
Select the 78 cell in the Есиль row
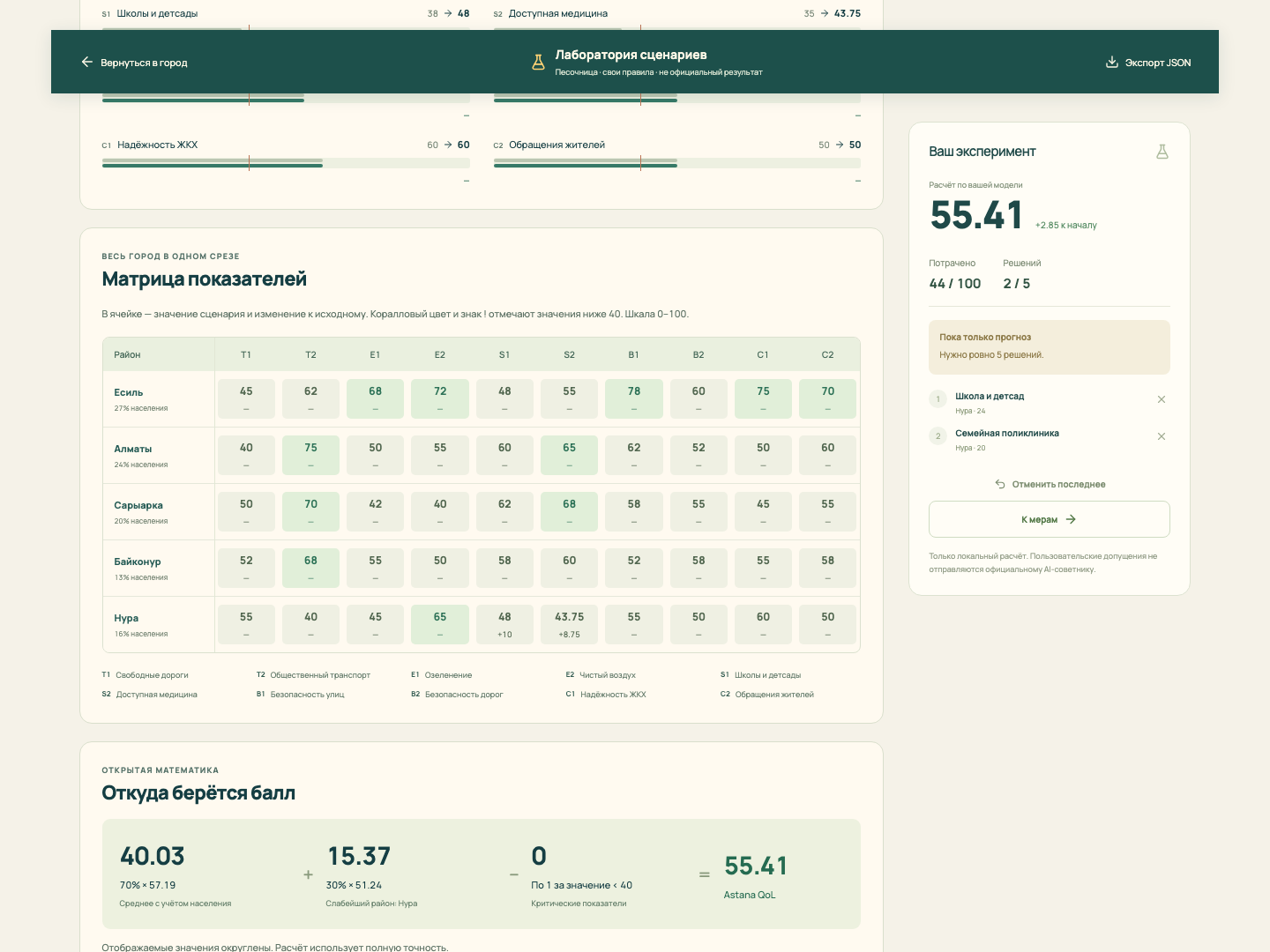point(634,398)
